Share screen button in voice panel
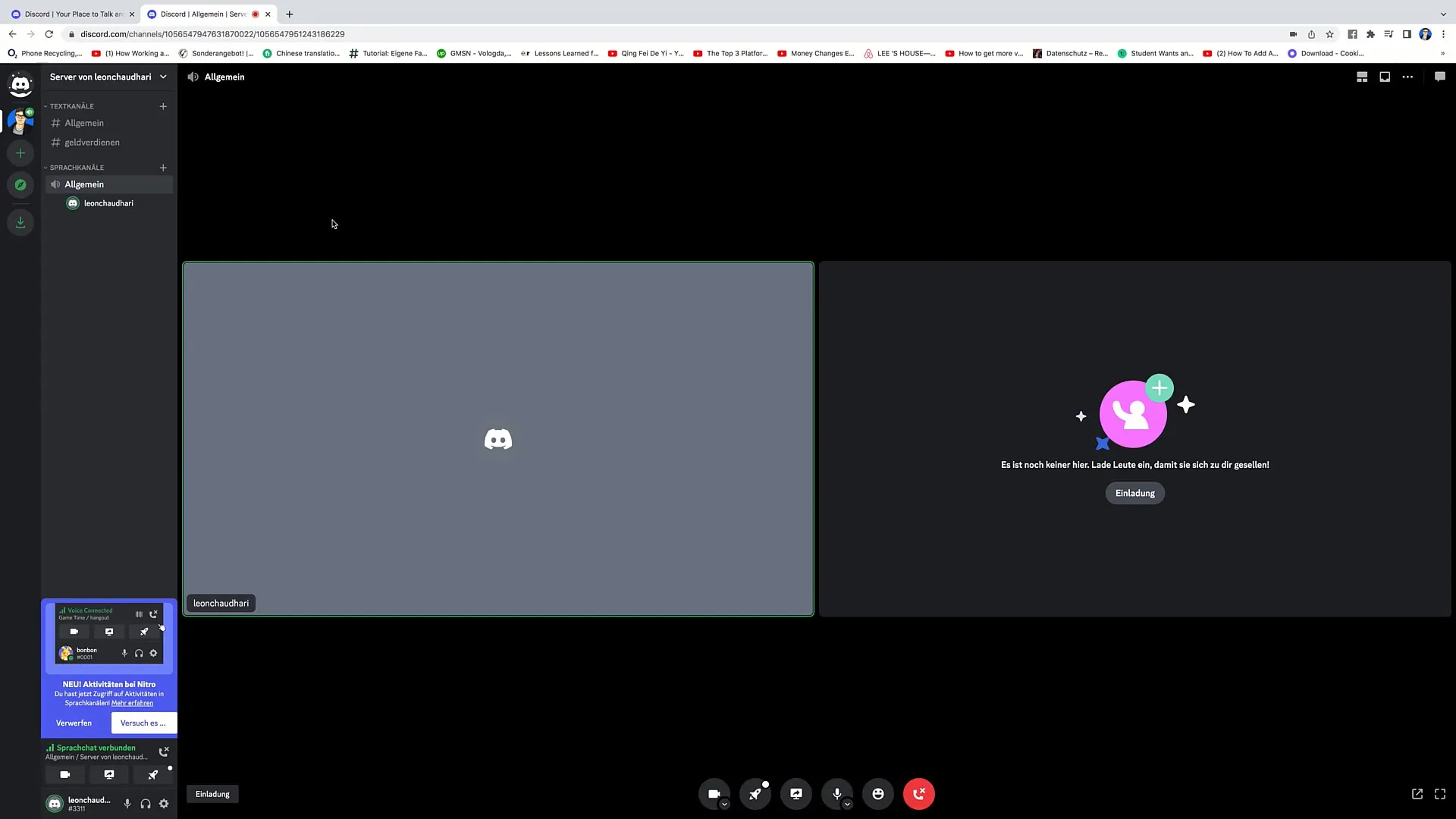 coord(109,774)
